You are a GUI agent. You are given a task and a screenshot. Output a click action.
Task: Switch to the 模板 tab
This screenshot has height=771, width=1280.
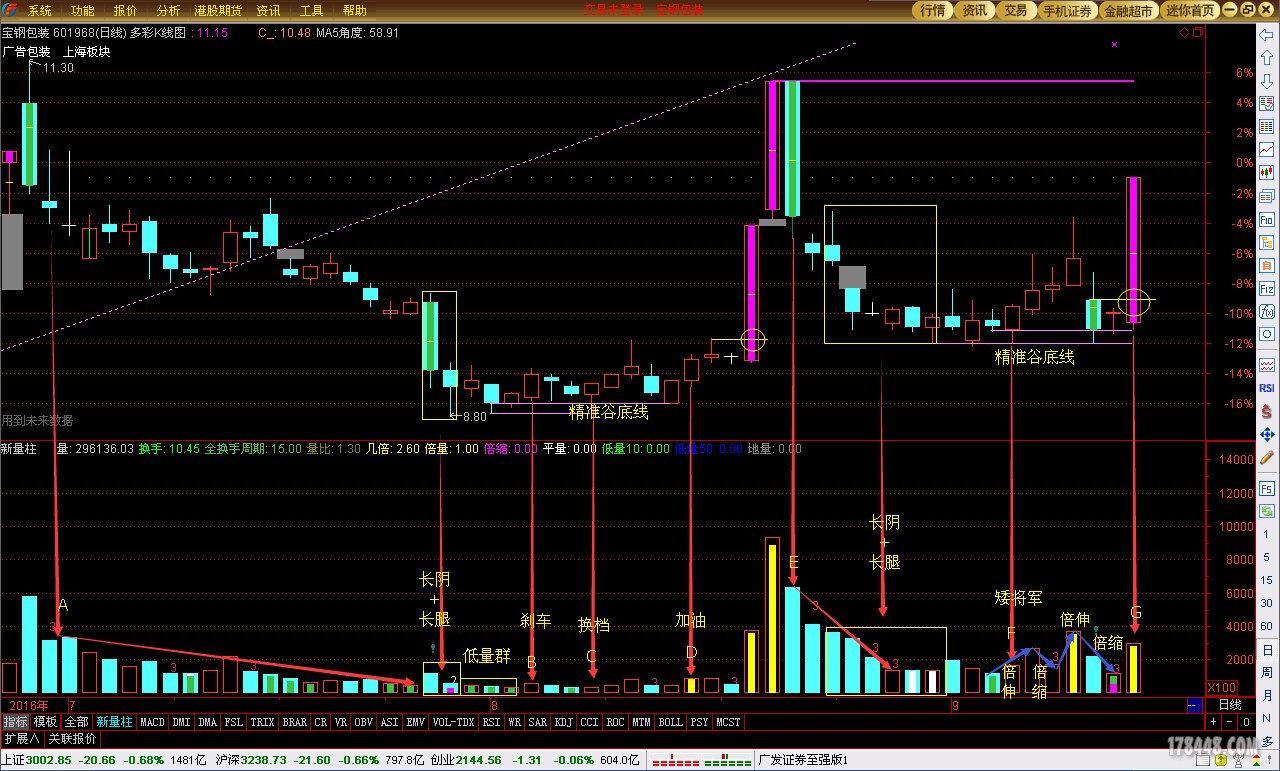[46, 722]
